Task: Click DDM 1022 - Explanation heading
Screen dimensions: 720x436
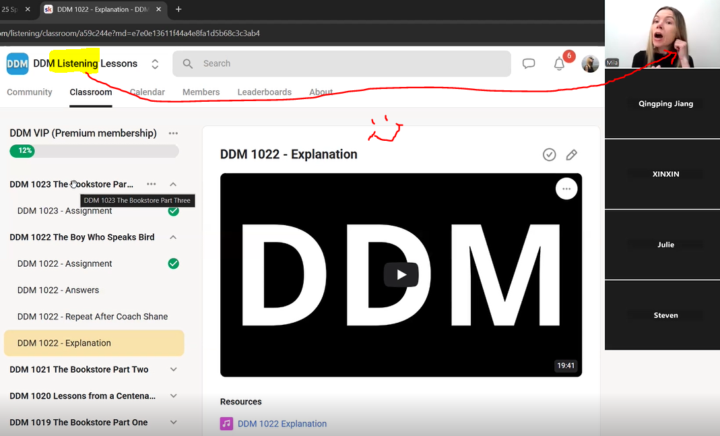Action: pos(288,154)
